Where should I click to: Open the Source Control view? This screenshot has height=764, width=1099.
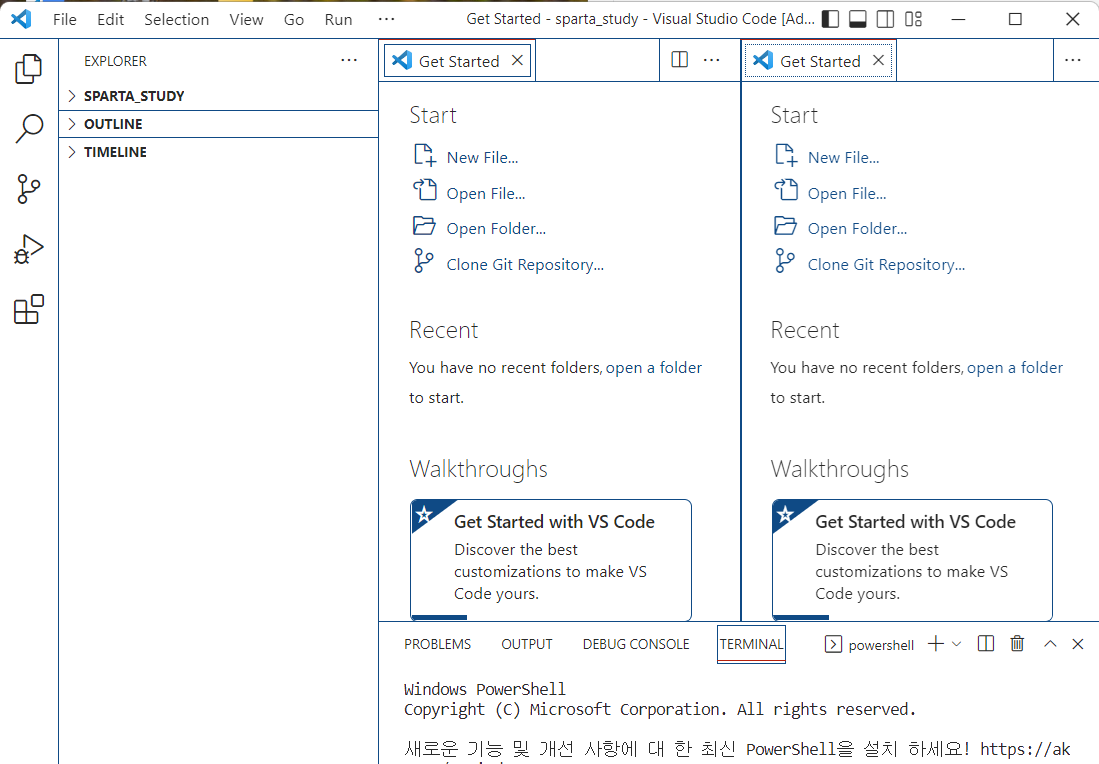point(29,189)
